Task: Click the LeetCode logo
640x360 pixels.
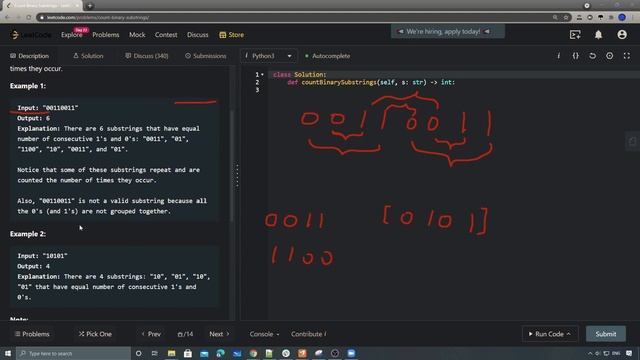Action: [x=31, y=35]
